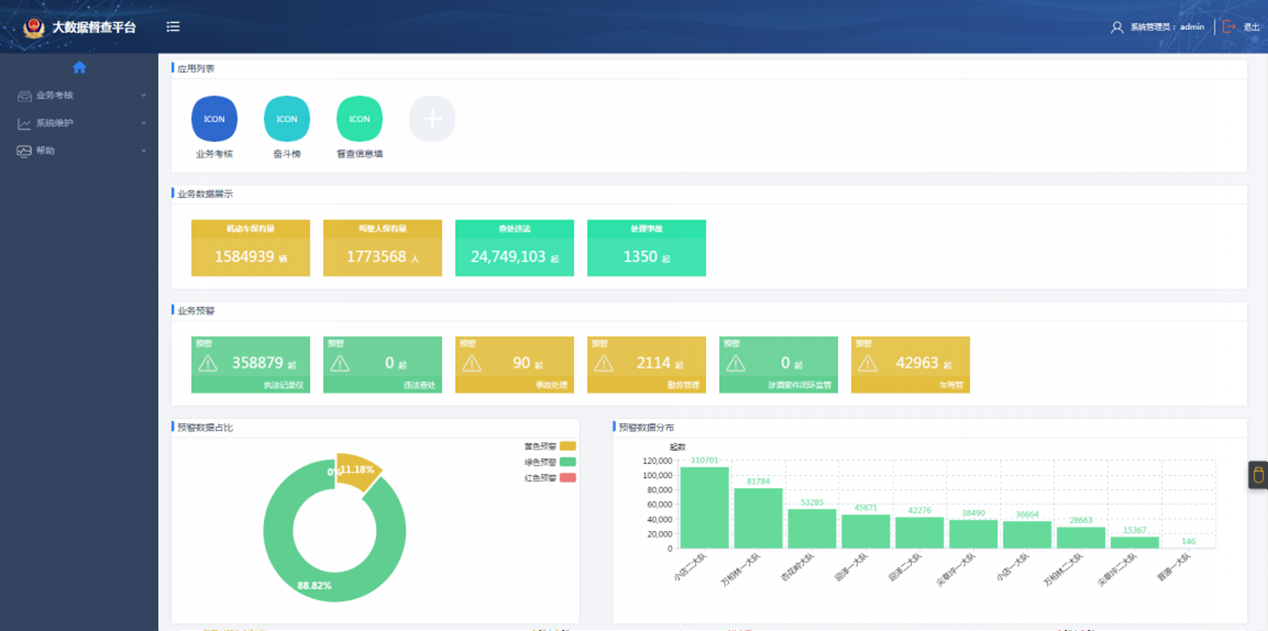Image resolution: width=1268 pixels, height=631 pixels.
Task: Toggle the sidebar with the hamburger menu icon
Action: click(x=173, y=27)
